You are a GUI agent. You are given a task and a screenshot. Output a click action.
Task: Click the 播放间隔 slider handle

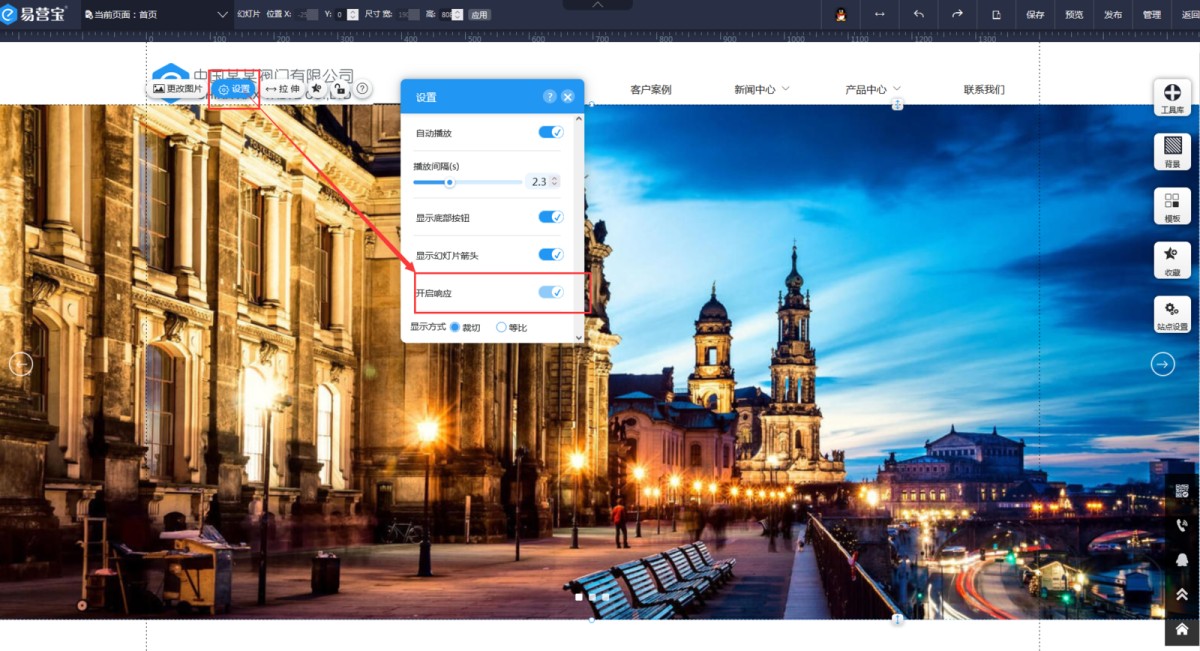coord(450,182)
